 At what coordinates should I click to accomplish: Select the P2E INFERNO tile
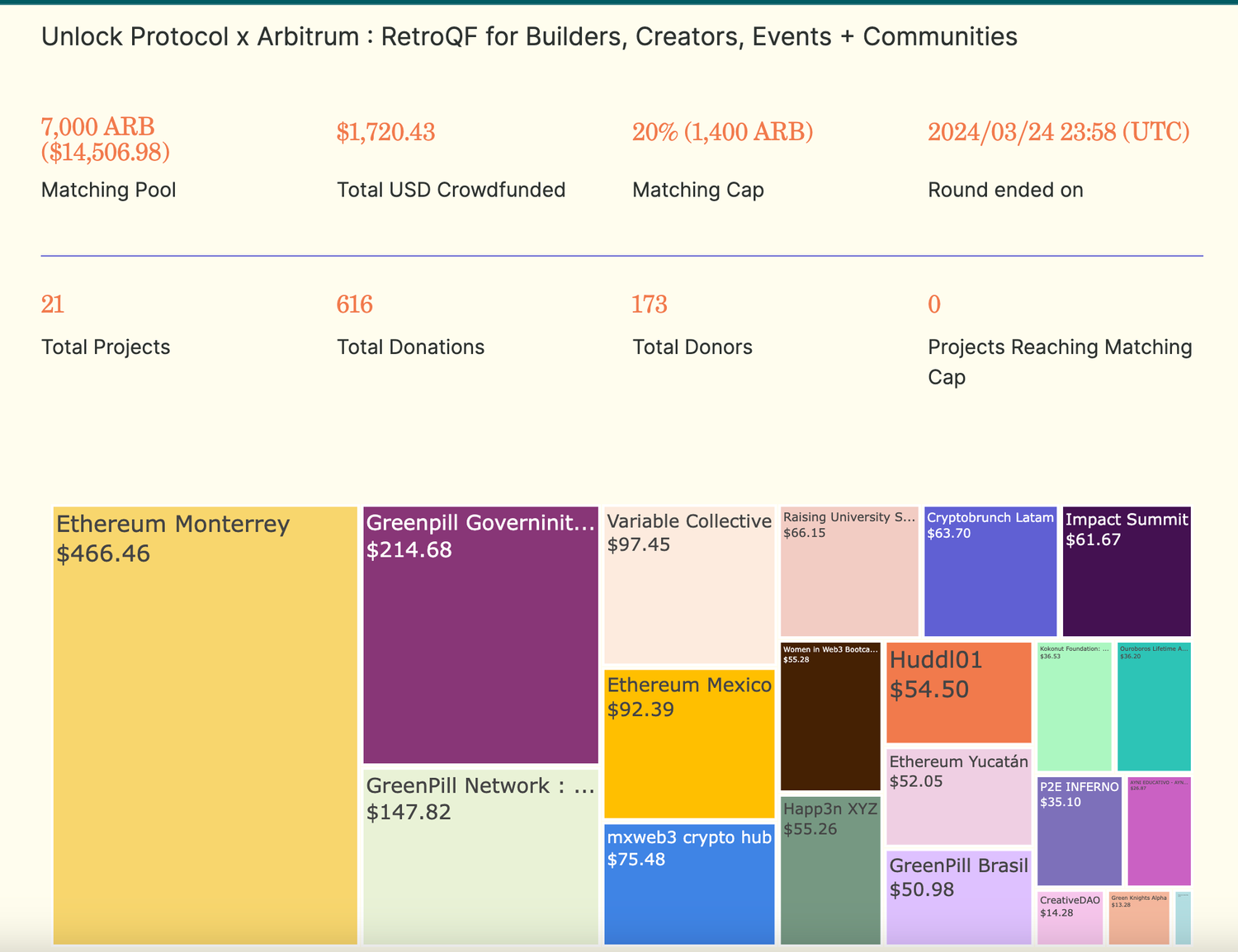1079,831
